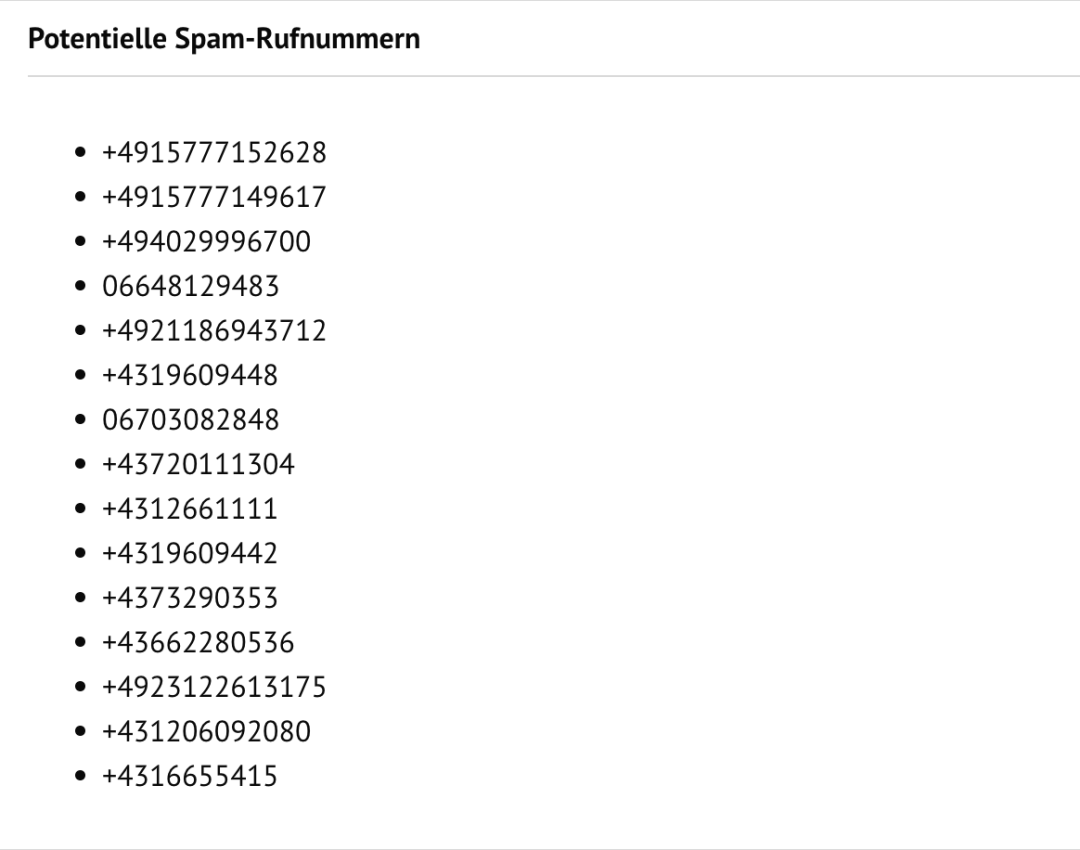This screenshot has height=850, width=1080.
Task: Select the last number +4316655415
Action: point(190,776)
